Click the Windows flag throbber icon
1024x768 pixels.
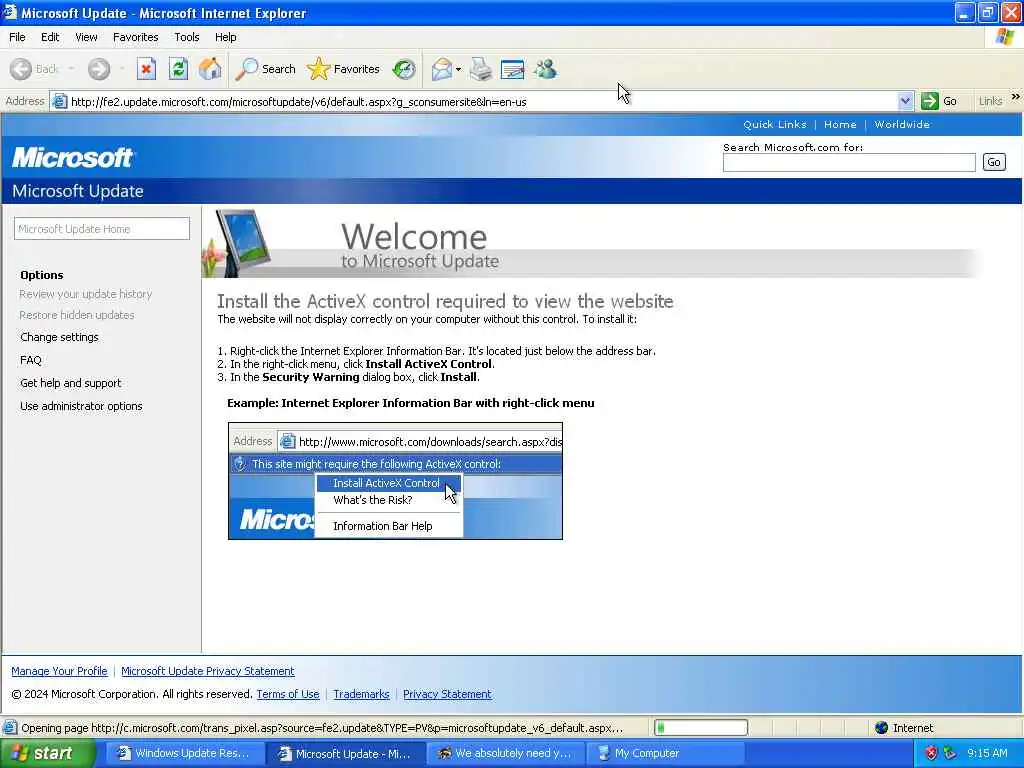pos(1004,37)
